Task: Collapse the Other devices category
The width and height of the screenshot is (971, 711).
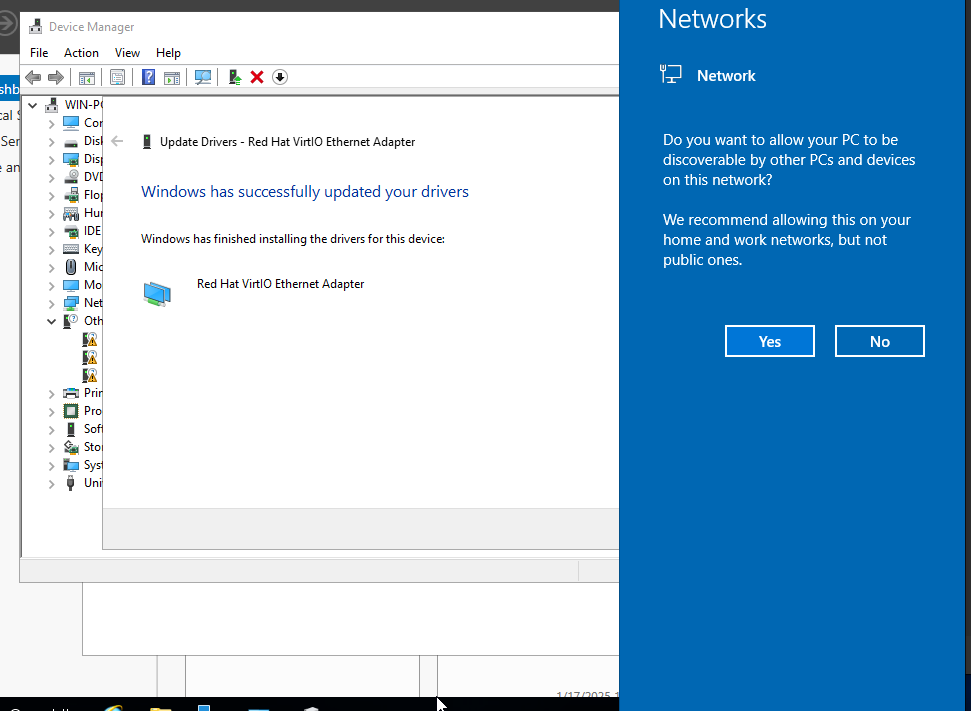Action: [51, 321]
